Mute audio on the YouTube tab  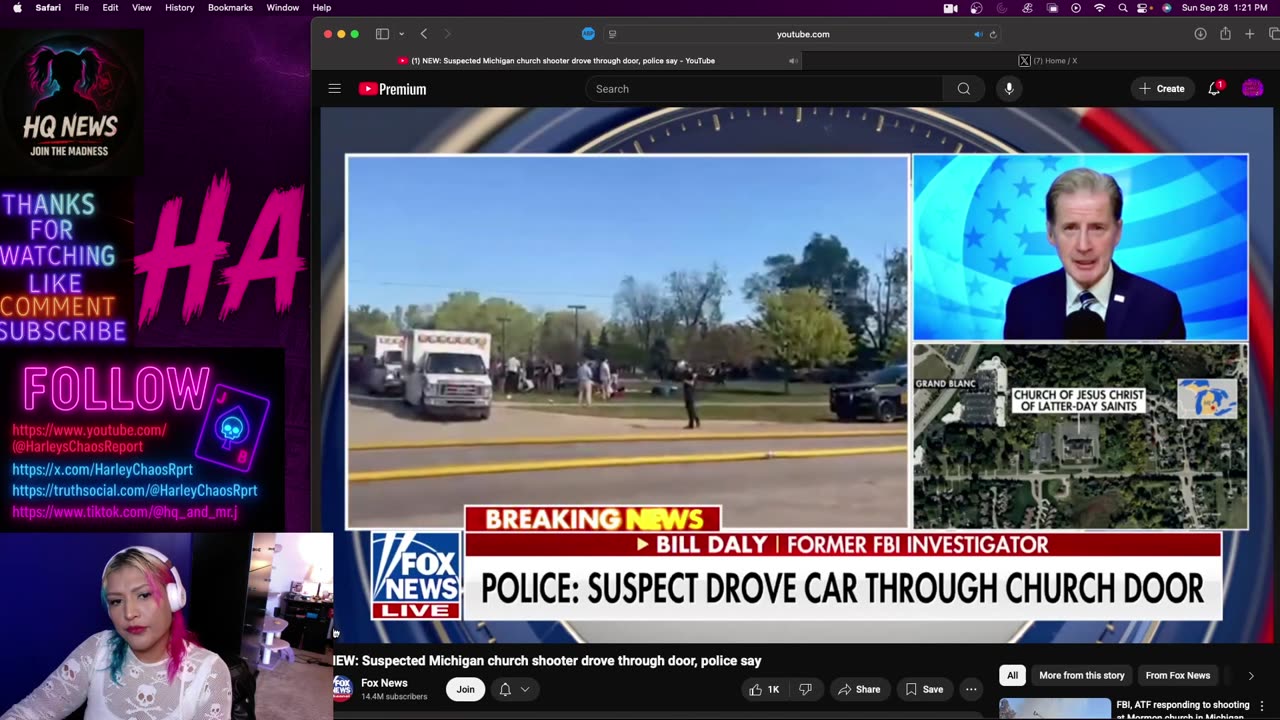click(793, 61)
